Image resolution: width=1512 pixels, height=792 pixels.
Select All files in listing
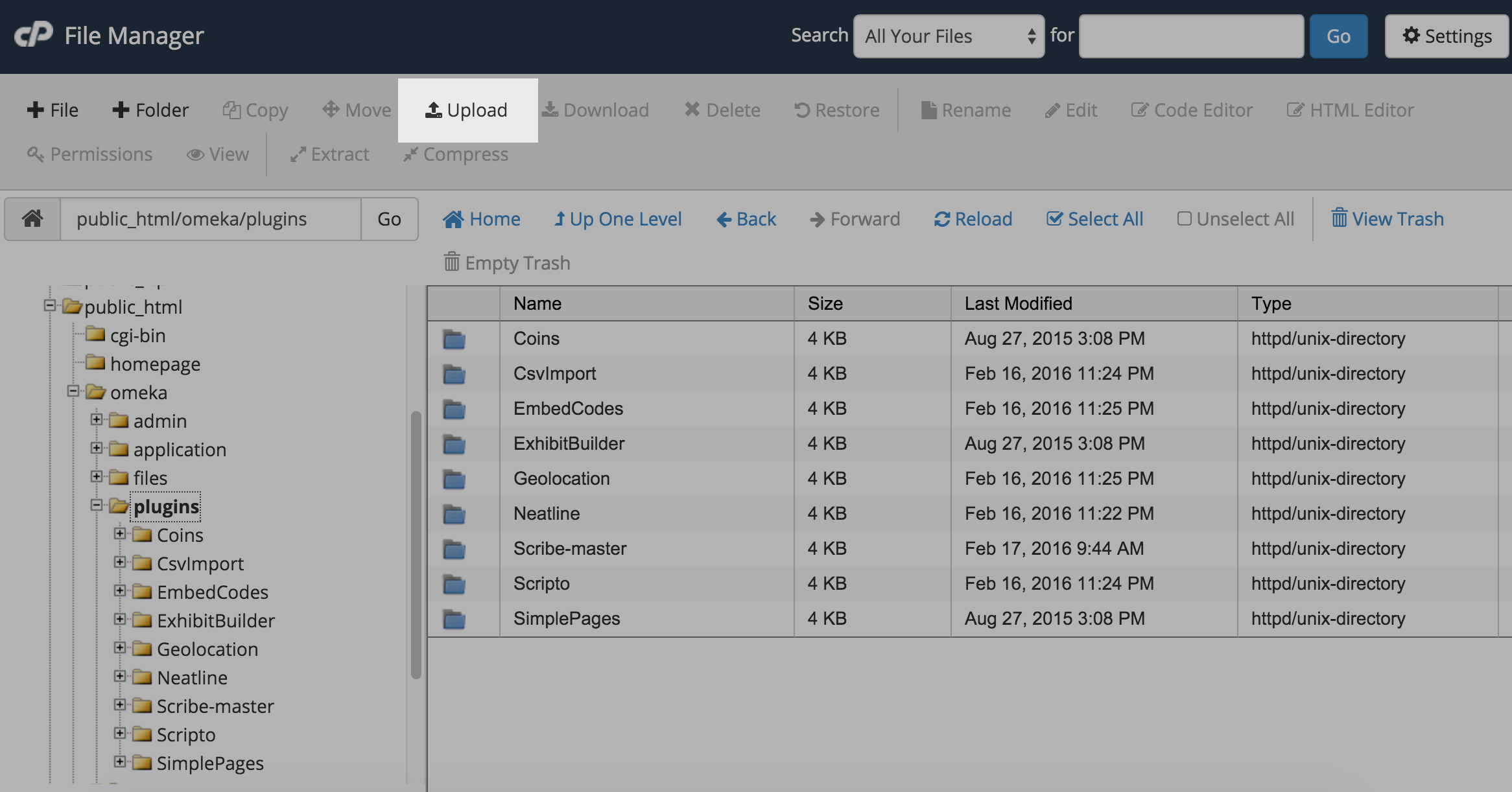coord(1094,219)
